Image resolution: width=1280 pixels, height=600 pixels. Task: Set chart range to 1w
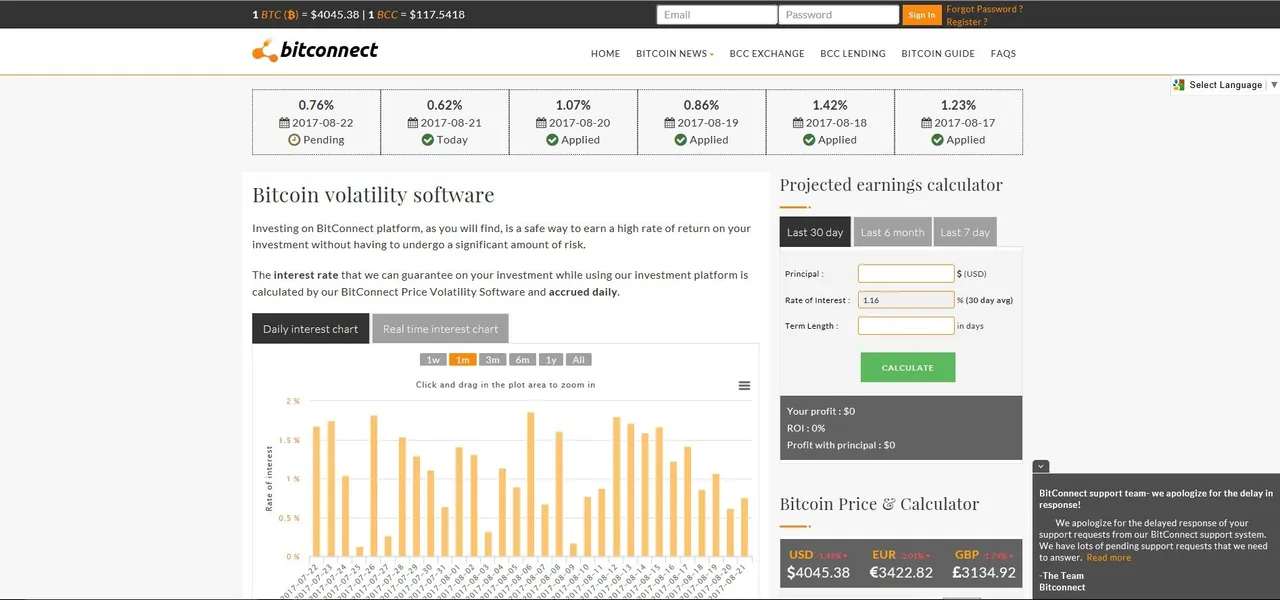click(433, 360)
